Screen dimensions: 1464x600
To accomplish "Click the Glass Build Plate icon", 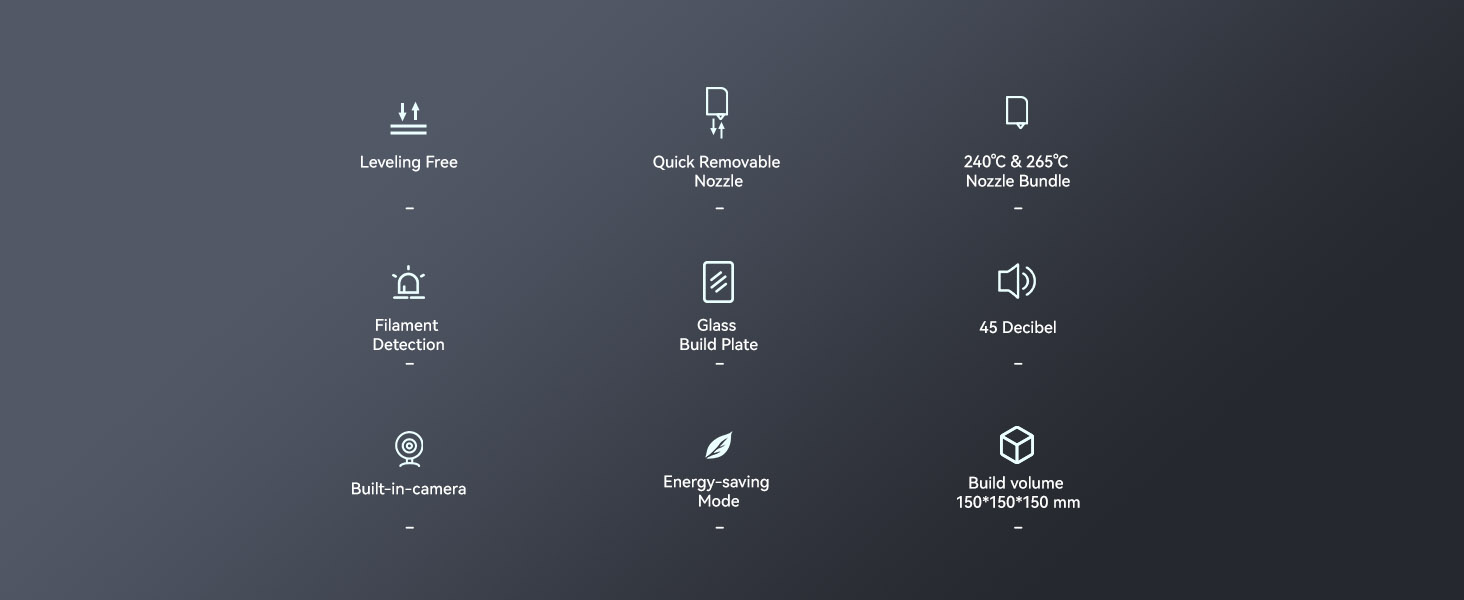I will (x=718, y=282).
